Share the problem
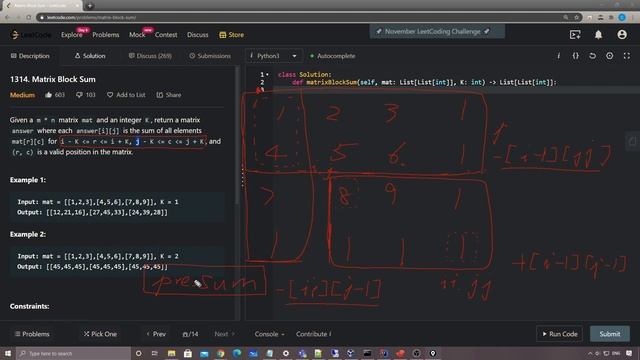The width and height of the screenshot is (640, 360). (x=169, y=95)
